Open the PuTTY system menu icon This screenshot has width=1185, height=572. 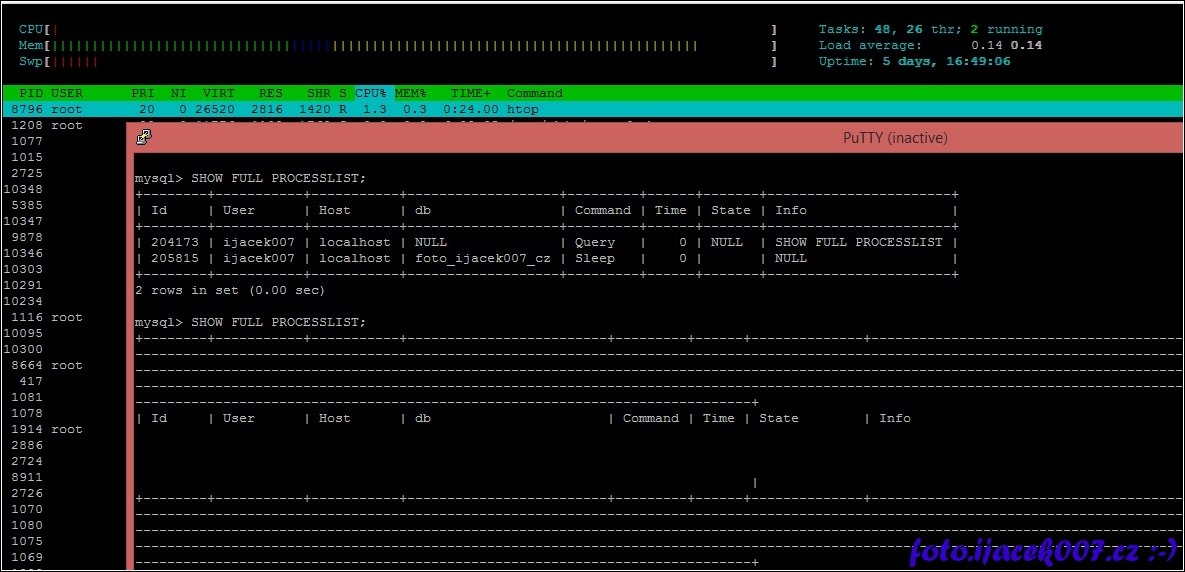click(x=144, y=138)
